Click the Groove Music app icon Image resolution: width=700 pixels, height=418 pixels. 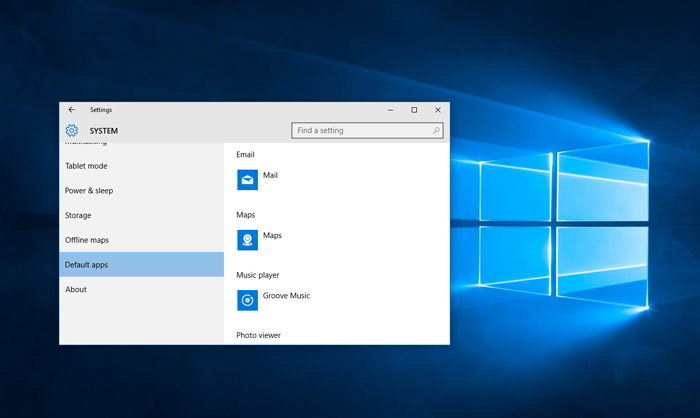pyautogui.click(x=247, y=300)
